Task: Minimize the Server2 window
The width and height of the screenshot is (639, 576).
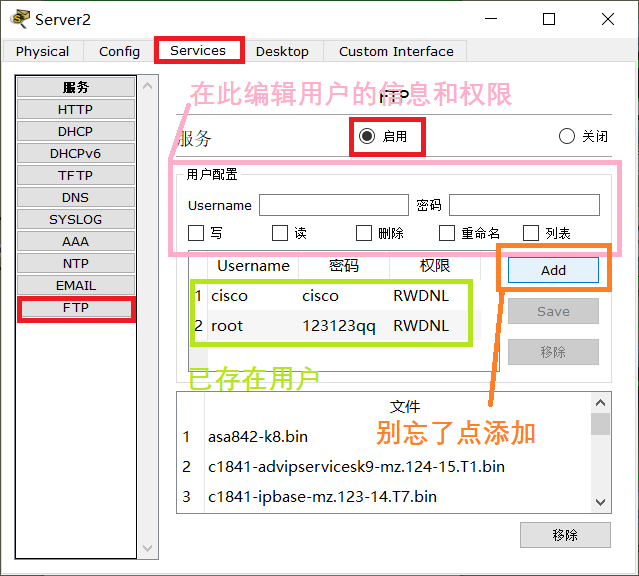Action: pos(491,19)
